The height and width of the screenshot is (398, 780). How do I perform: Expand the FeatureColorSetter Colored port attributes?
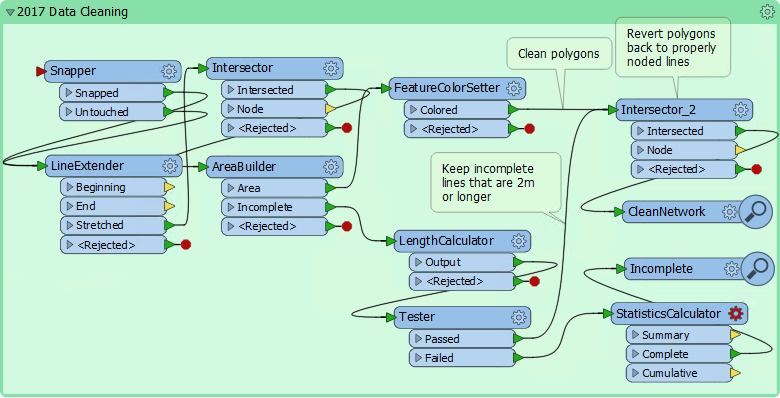click(x=413, y=109)
